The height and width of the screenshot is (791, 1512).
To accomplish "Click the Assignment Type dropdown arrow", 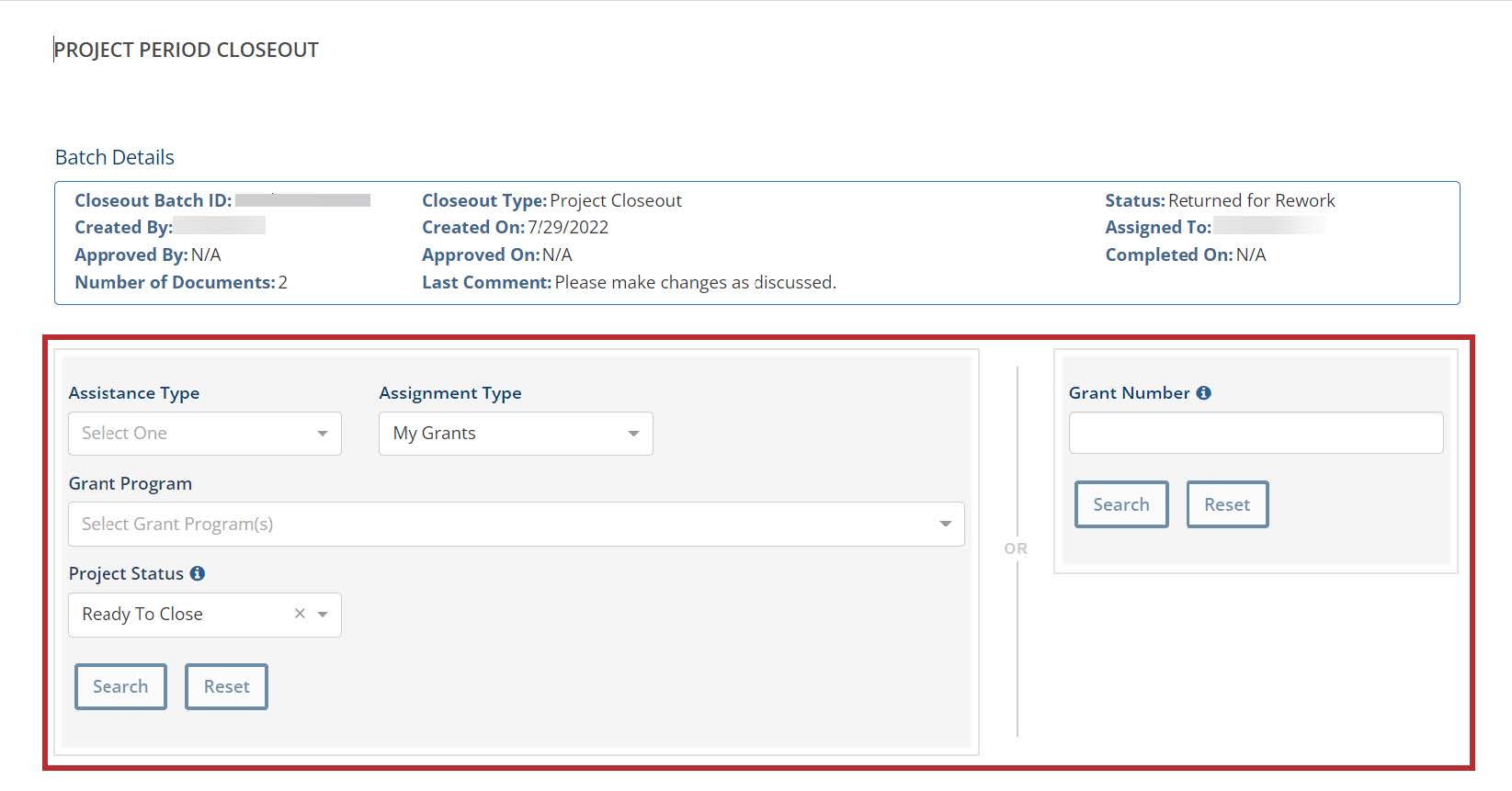I will click(x=633, y=434).
